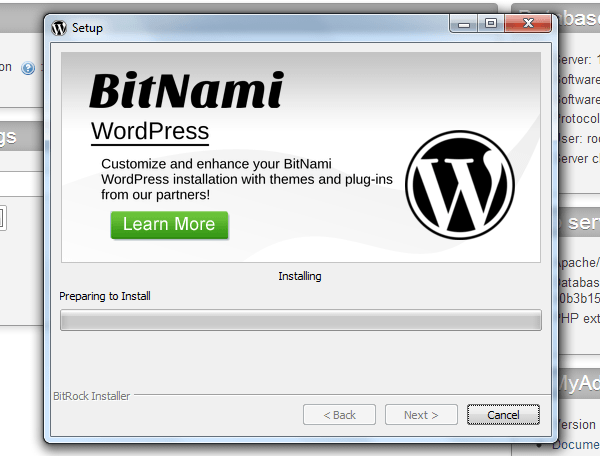Click the Documentation link in the background window
The width and height of the screenshot is (600, 456).
click(x=576, y=445)
